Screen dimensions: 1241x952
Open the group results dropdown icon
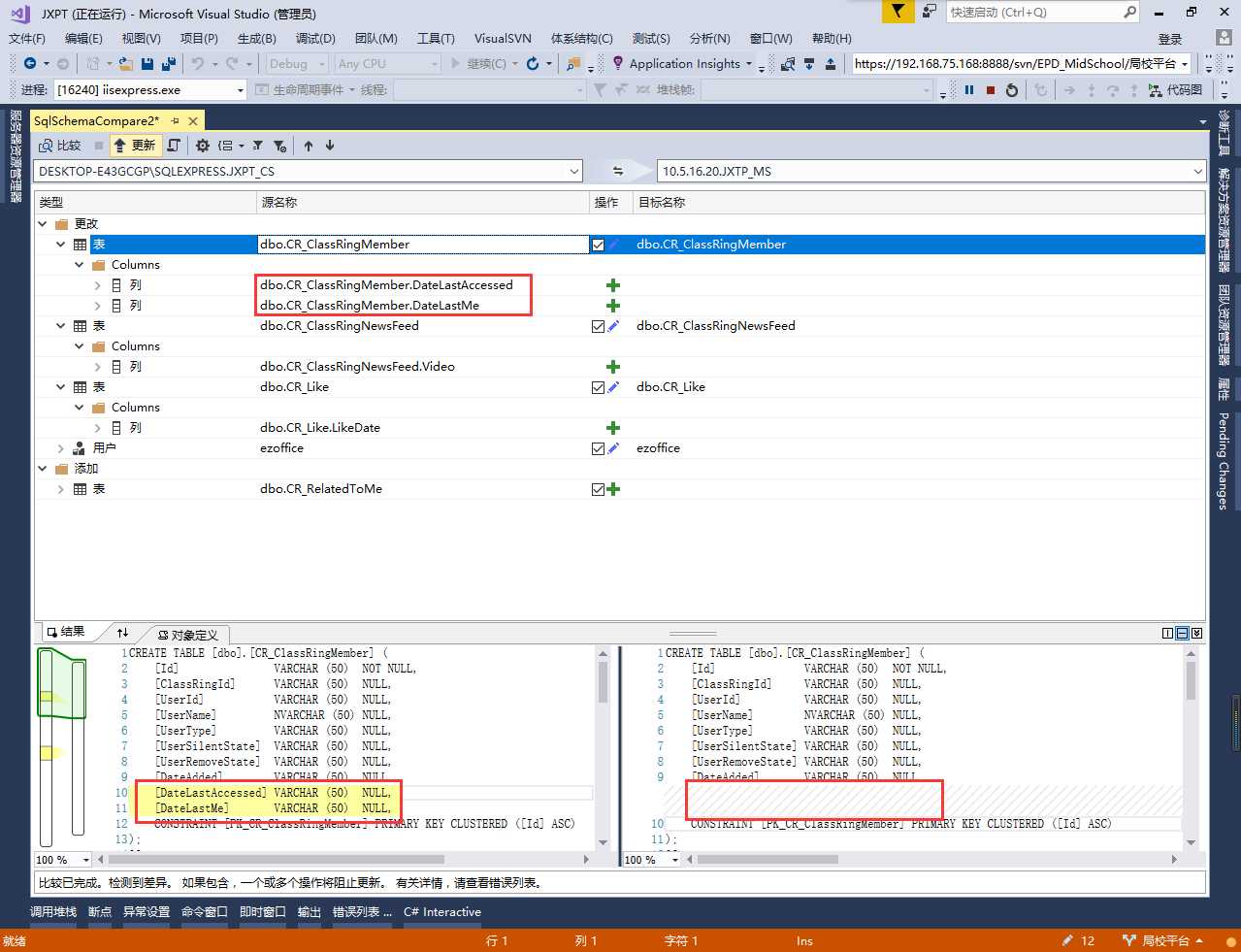pyautogui.click(x=230, y=146)
